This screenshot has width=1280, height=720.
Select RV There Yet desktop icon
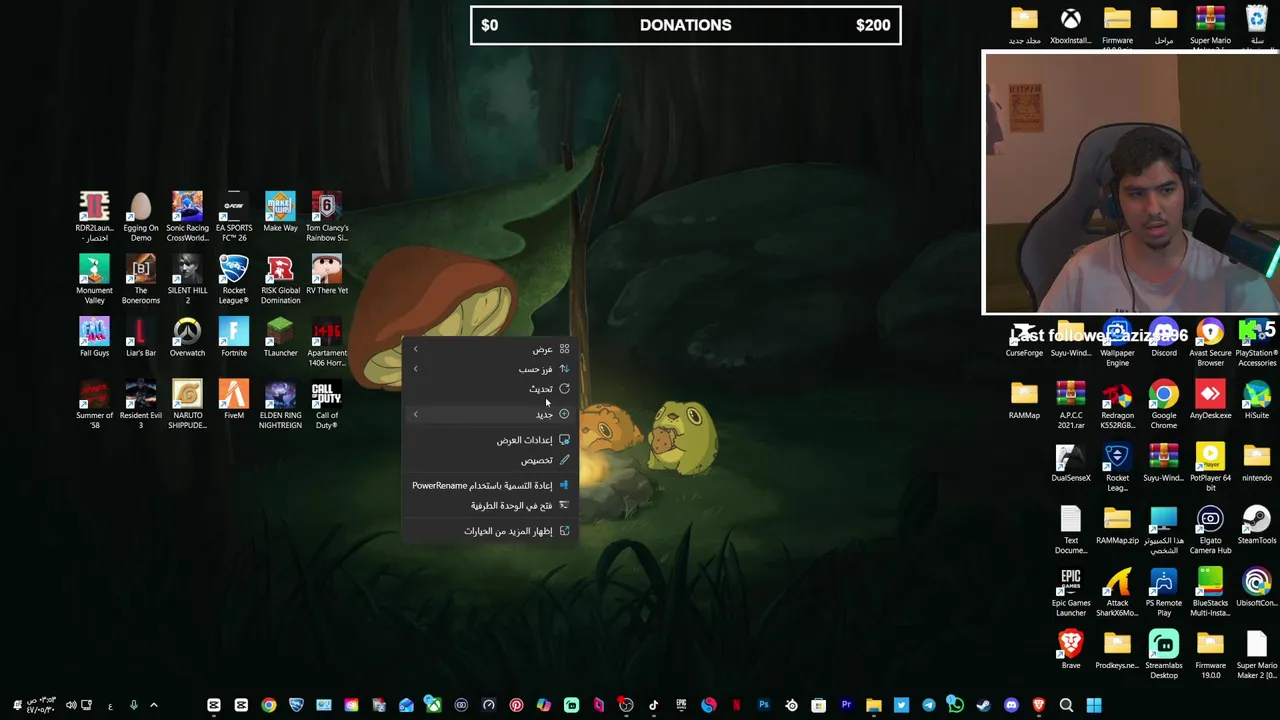coord(327,275)
